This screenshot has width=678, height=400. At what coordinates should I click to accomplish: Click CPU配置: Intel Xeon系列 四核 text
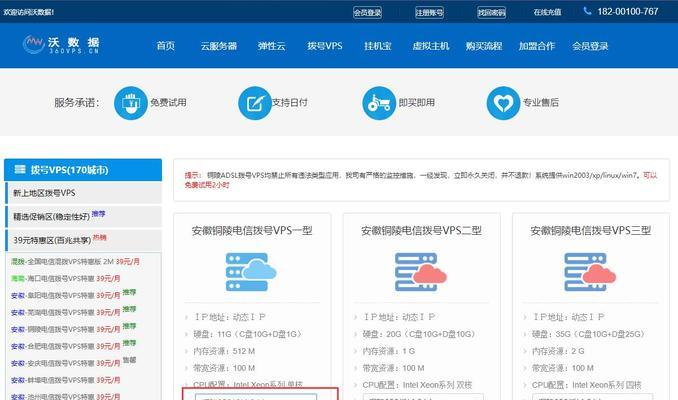point(587,385)
